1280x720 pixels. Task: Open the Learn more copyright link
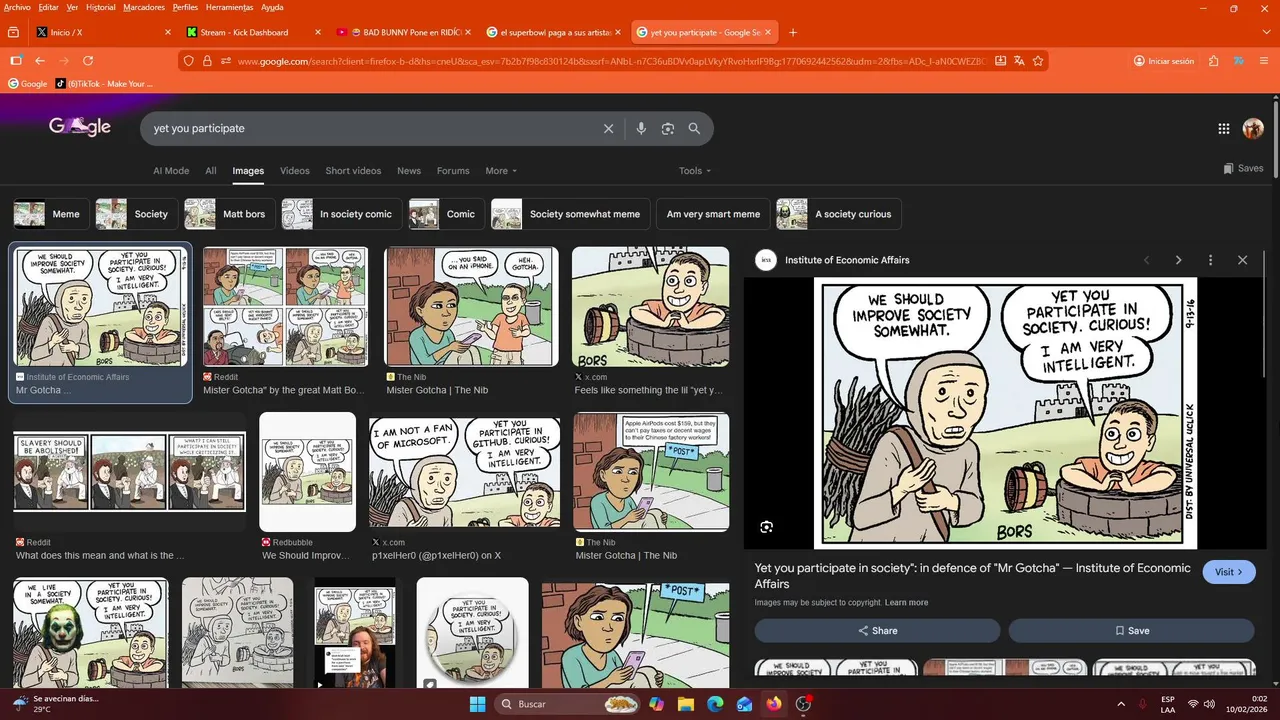point(906,602)
